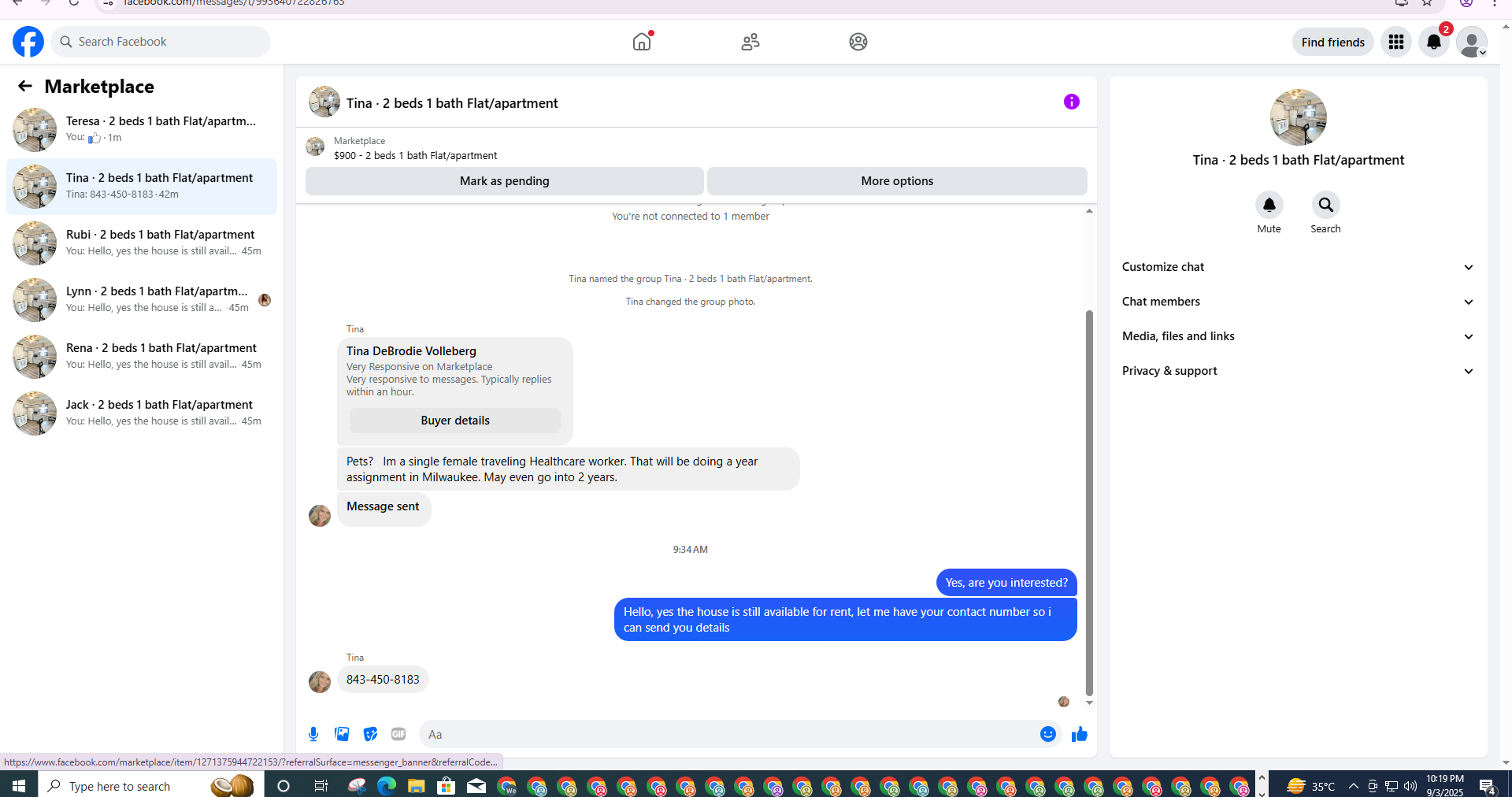This screenshot has width=1512, height=797.
Task: Open the emoji picker smiley icon
Action: (x=1048, y=734)
